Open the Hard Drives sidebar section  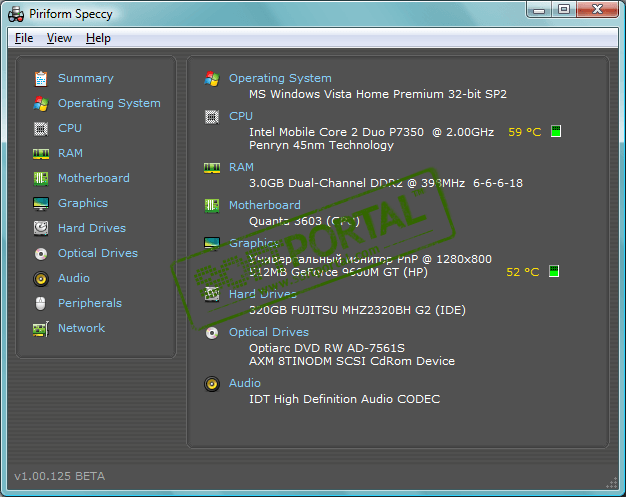coord(92,228)
